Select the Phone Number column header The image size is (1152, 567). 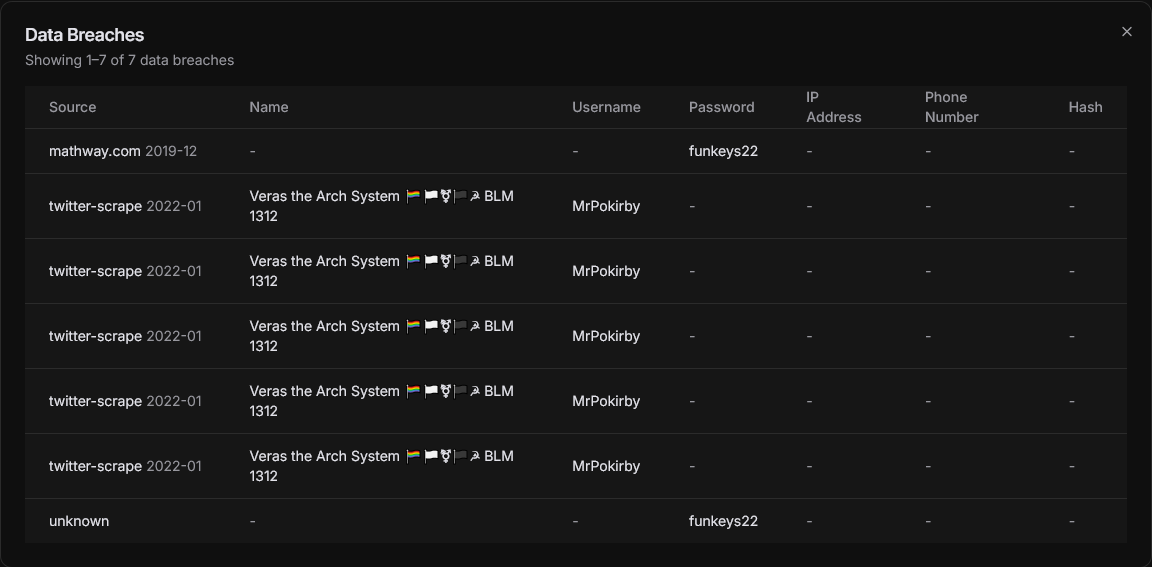(951, 107)
